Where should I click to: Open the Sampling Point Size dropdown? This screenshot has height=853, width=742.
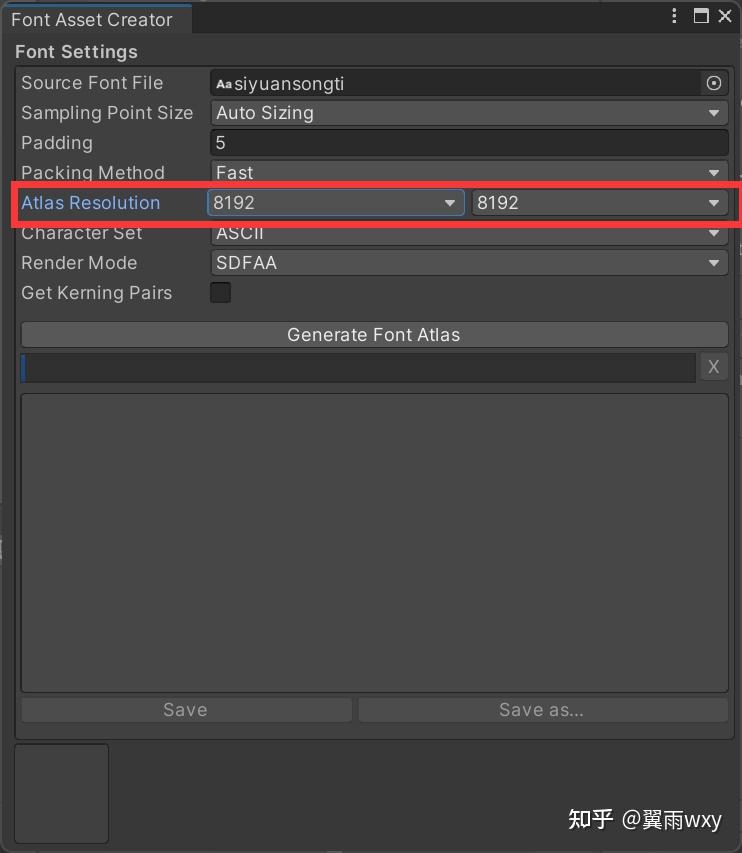click(468, 113)
